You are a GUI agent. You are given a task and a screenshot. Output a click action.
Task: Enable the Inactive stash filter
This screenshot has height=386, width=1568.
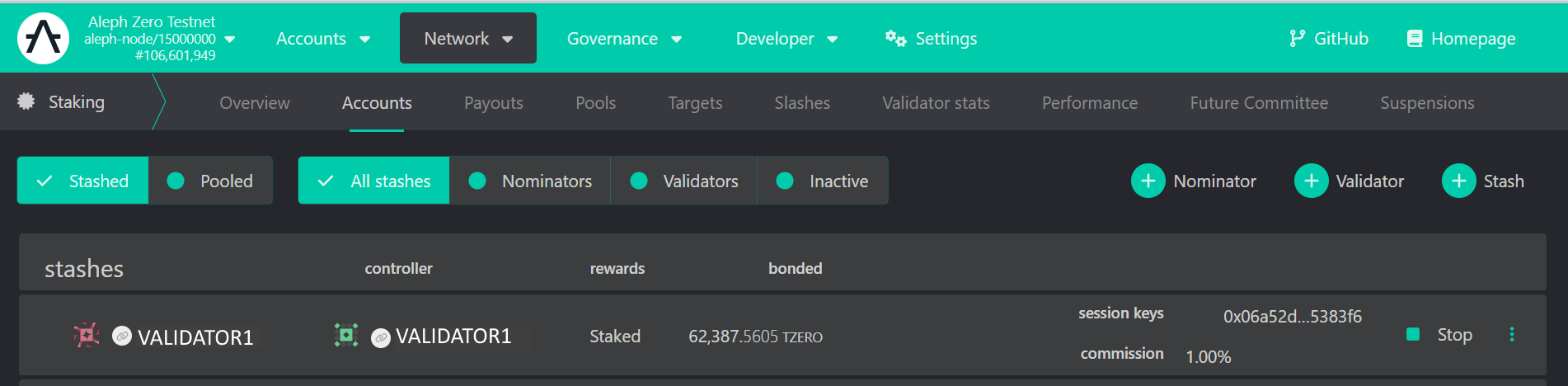coord(822,181)
